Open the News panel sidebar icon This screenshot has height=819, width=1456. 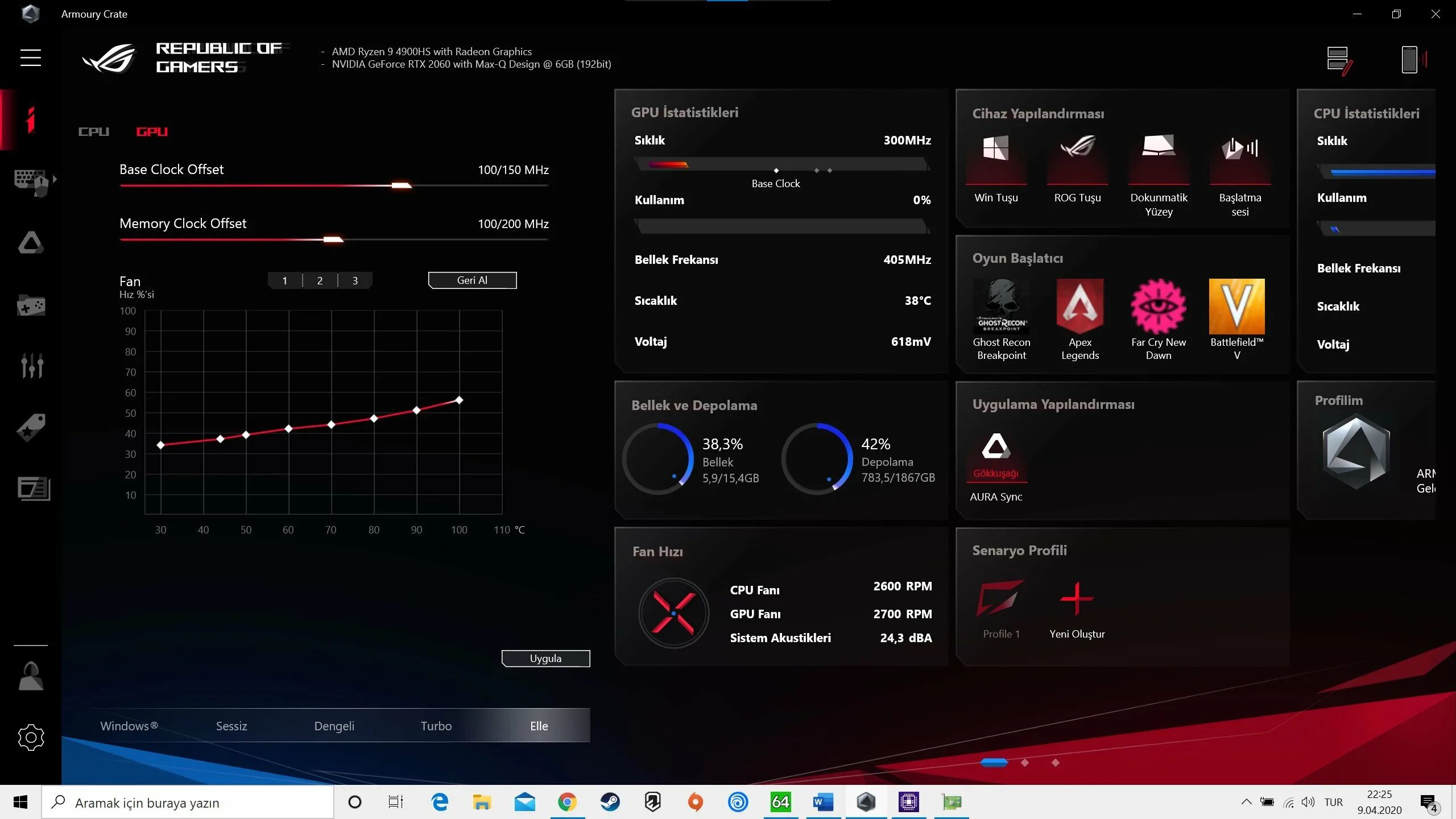[33, 489]
